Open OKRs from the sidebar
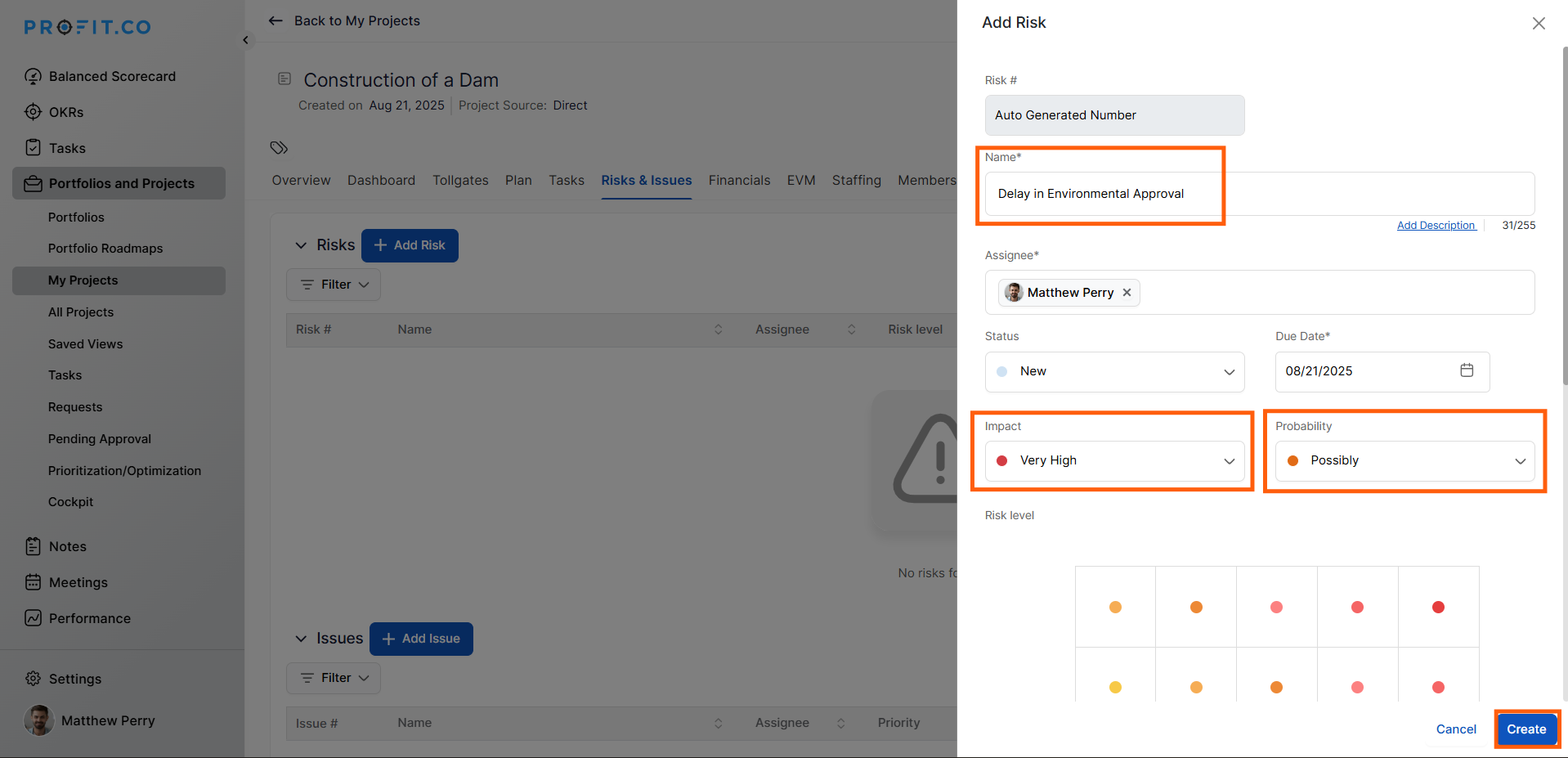Screen dimensions: 1568x758 pos(65,112)
